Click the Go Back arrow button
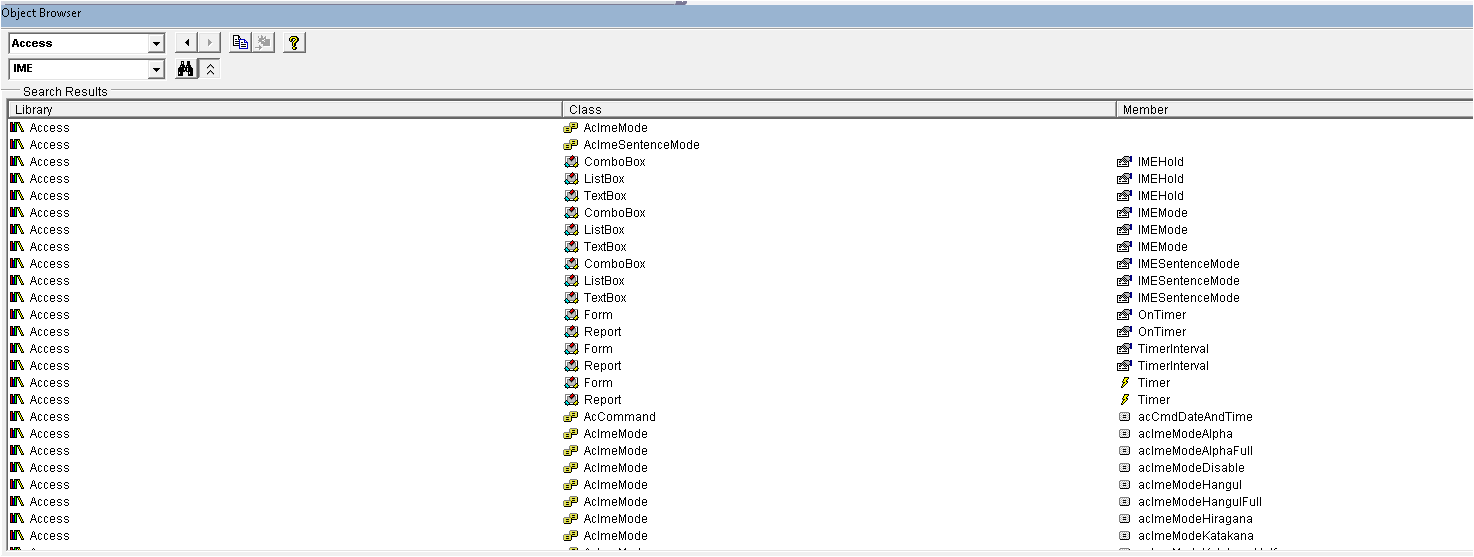Image resolution: width=1474 pixels, height=557 pixels. pyautogui.click(x=186, y=43)
